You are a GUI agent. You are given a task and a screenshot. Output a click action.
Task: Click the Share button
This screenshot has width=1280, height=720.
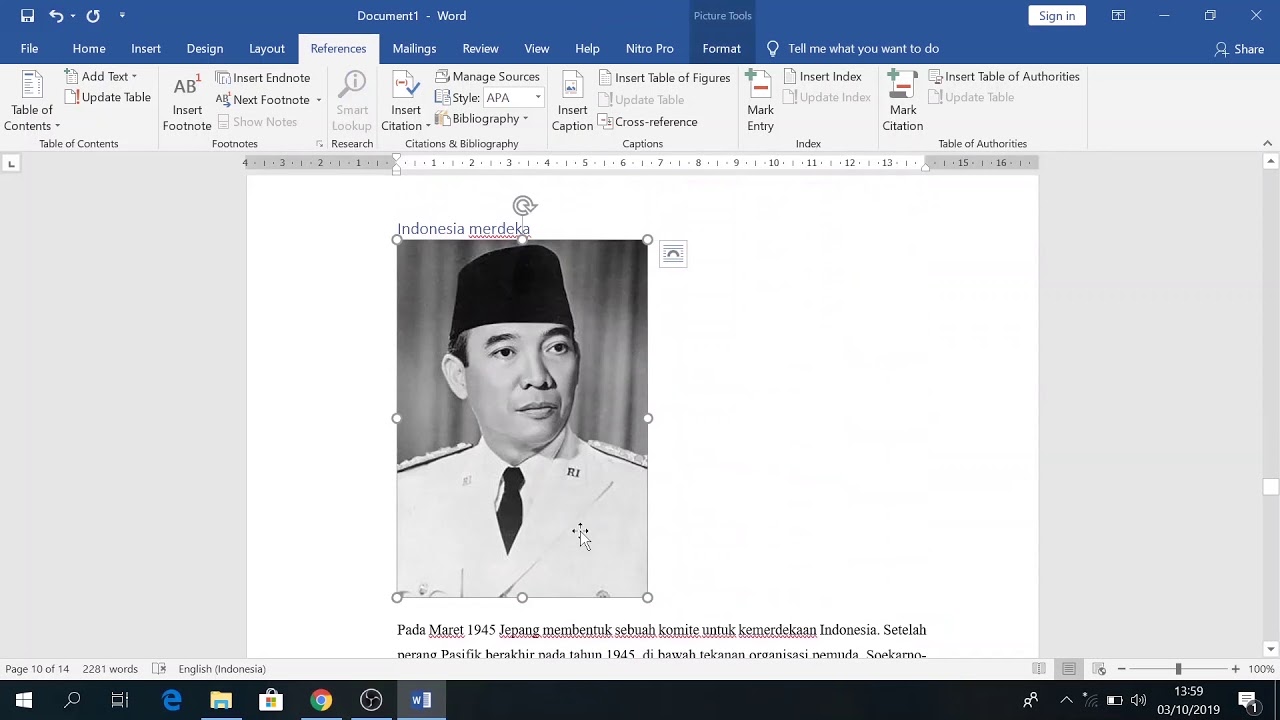click(1239, 49)
